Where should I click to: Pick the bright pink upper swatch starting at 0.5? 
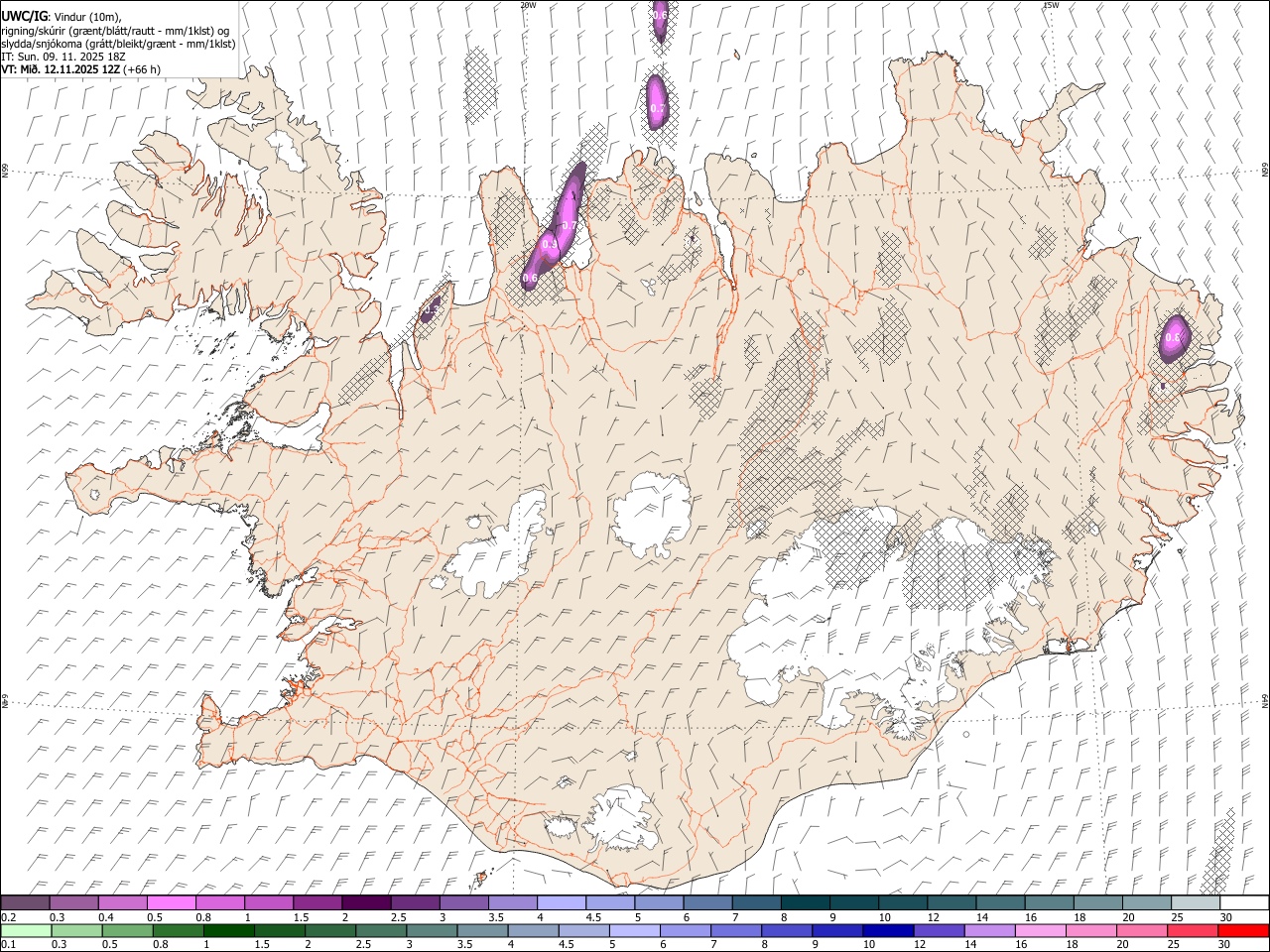[171, 903]
